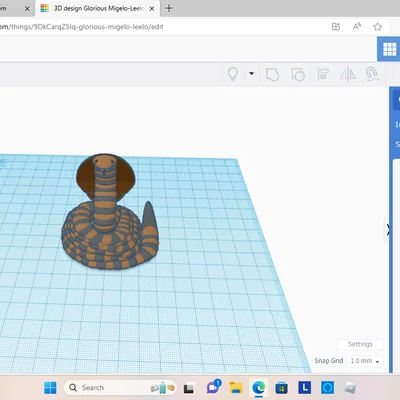400x400 pixels.
Task: Open the dropdown arrow next to light bulb
Action: click(x=251, y=74)
